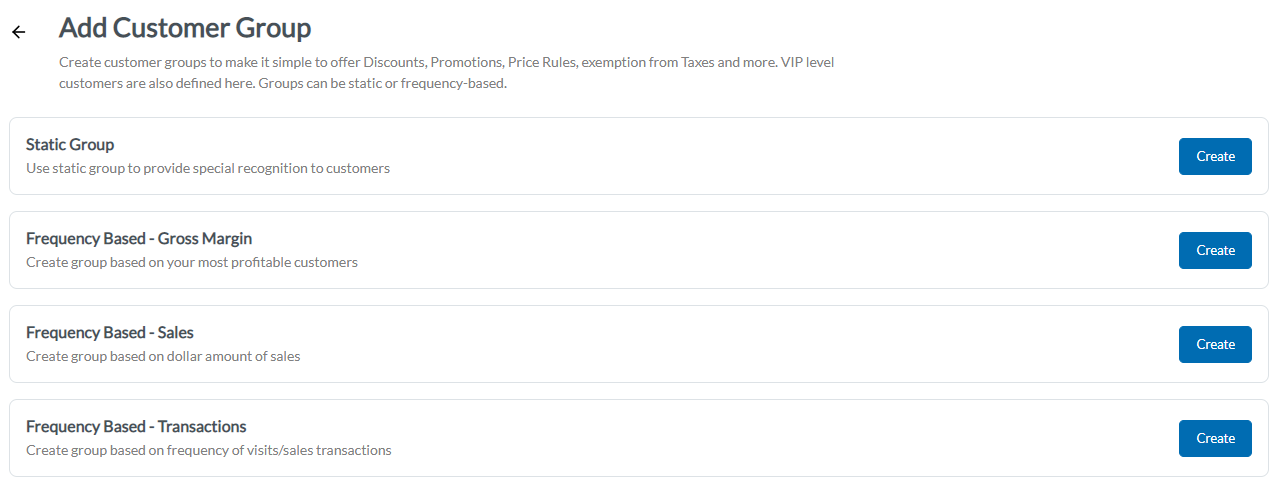Select the Frequency Based - Sales title
Screen dimensions: 1283x496
[x=110, y=333]
